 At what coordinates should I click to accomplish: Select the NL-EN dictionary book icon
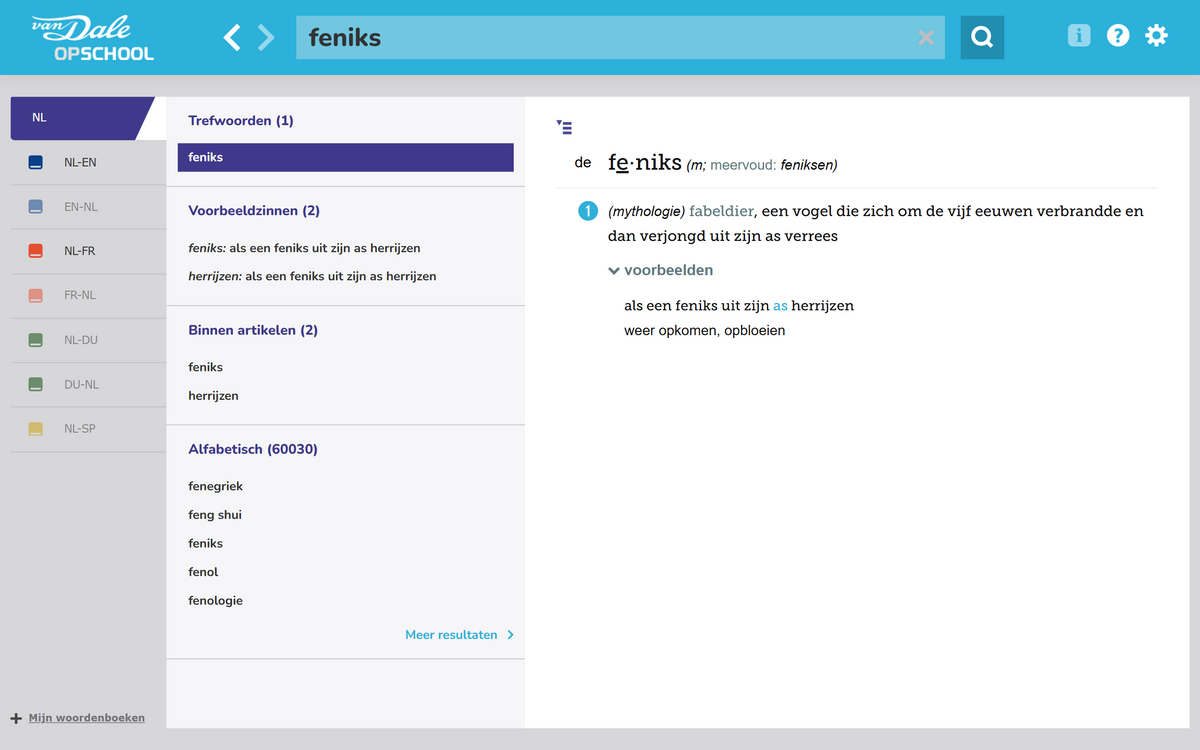(36, 162)
